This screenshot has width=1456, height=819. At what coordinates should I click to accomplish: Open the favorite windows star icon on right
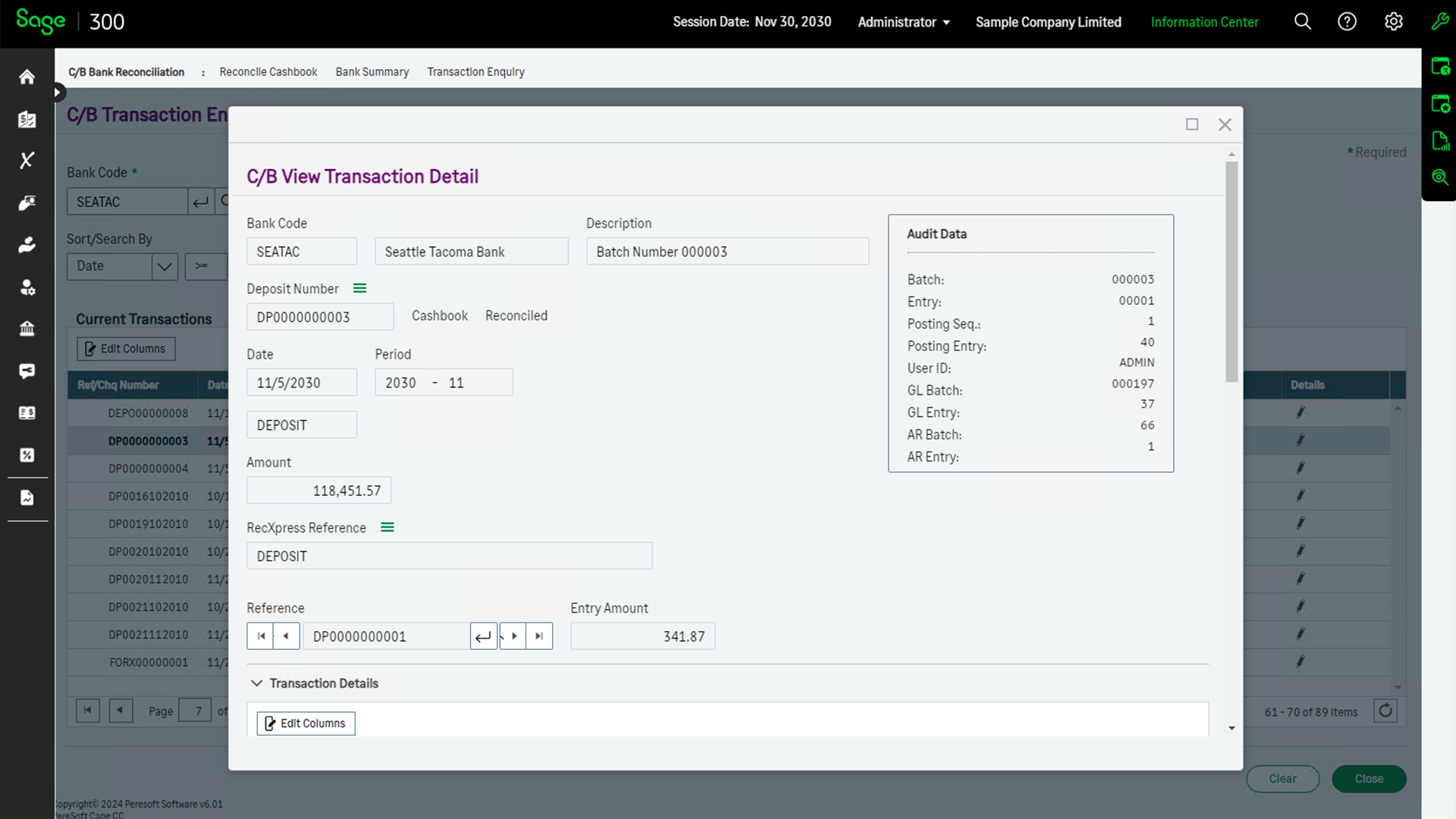pyautogui.click(x=1440, y=103)
